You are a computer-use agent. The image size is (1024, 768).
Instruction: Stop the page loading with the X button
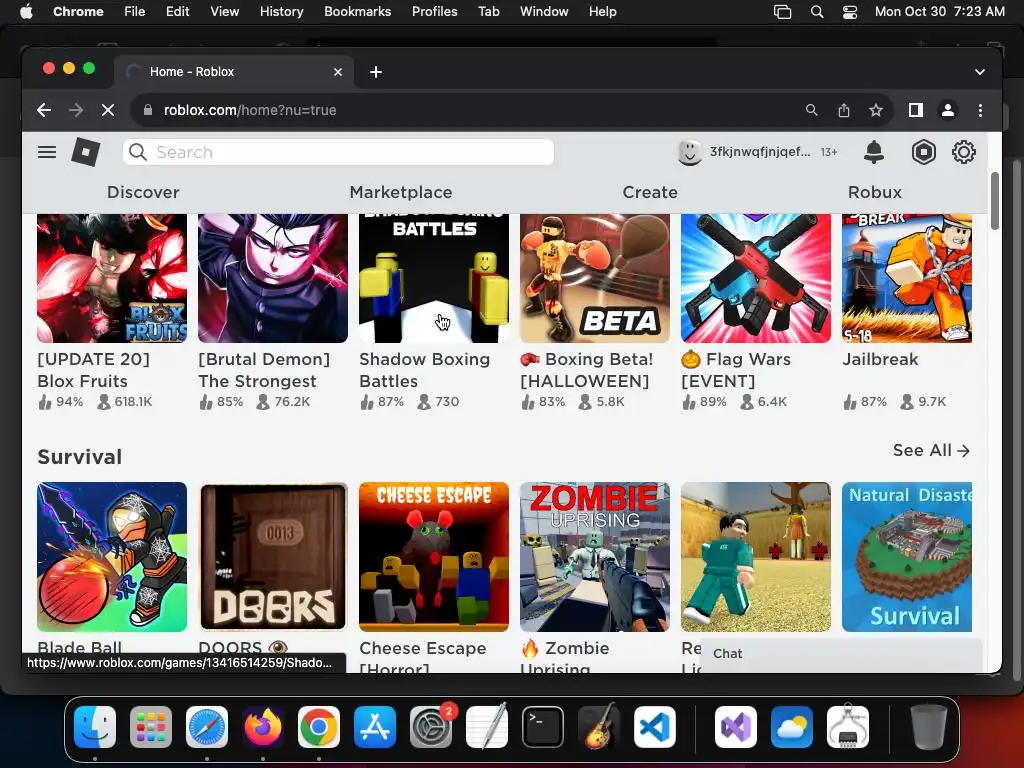(x=108, y=110)
